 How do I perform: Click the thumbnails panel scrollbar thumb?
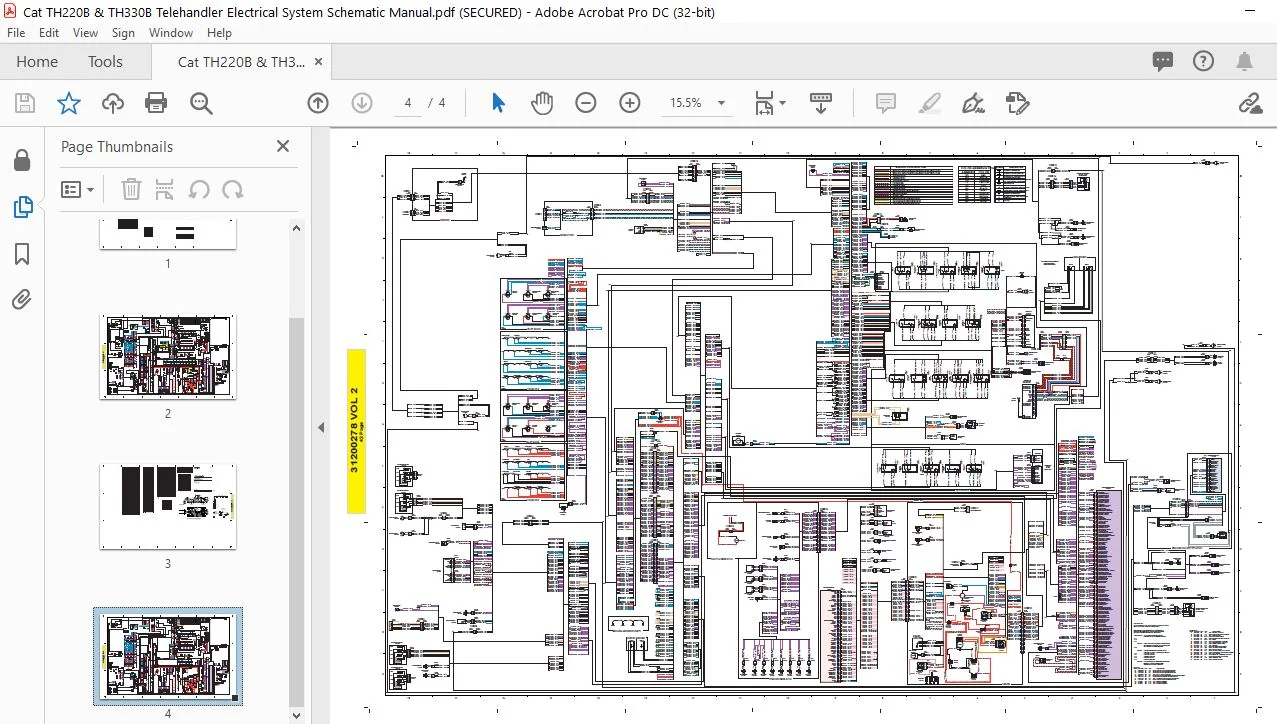coord(296,512)
